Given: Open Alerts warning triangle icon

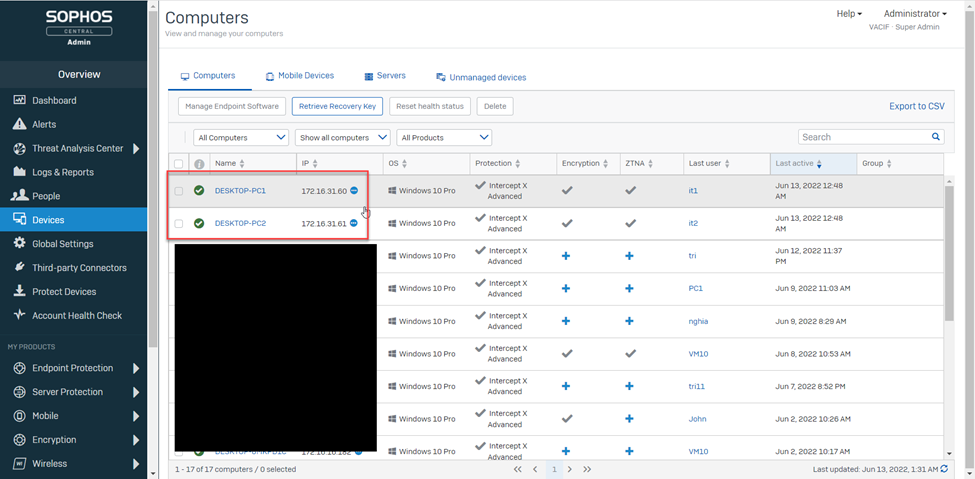Looking at the screenshot, I should point(19,124).
